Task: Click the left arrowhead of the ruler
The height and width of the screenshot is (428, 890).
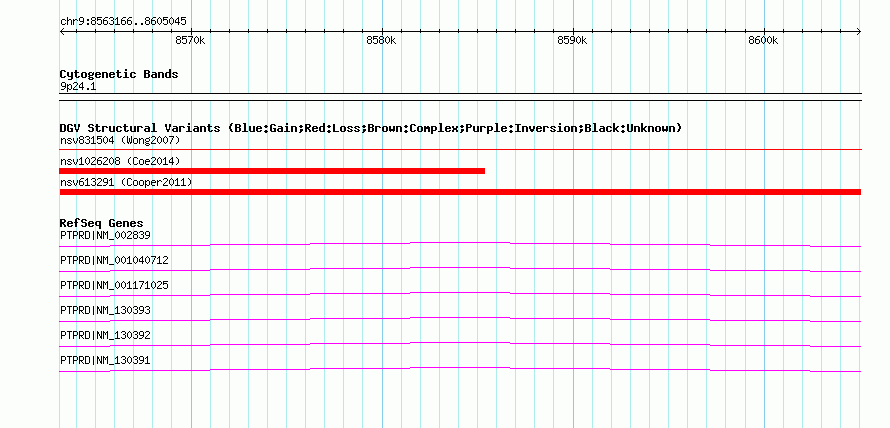Action: (62, 32)
